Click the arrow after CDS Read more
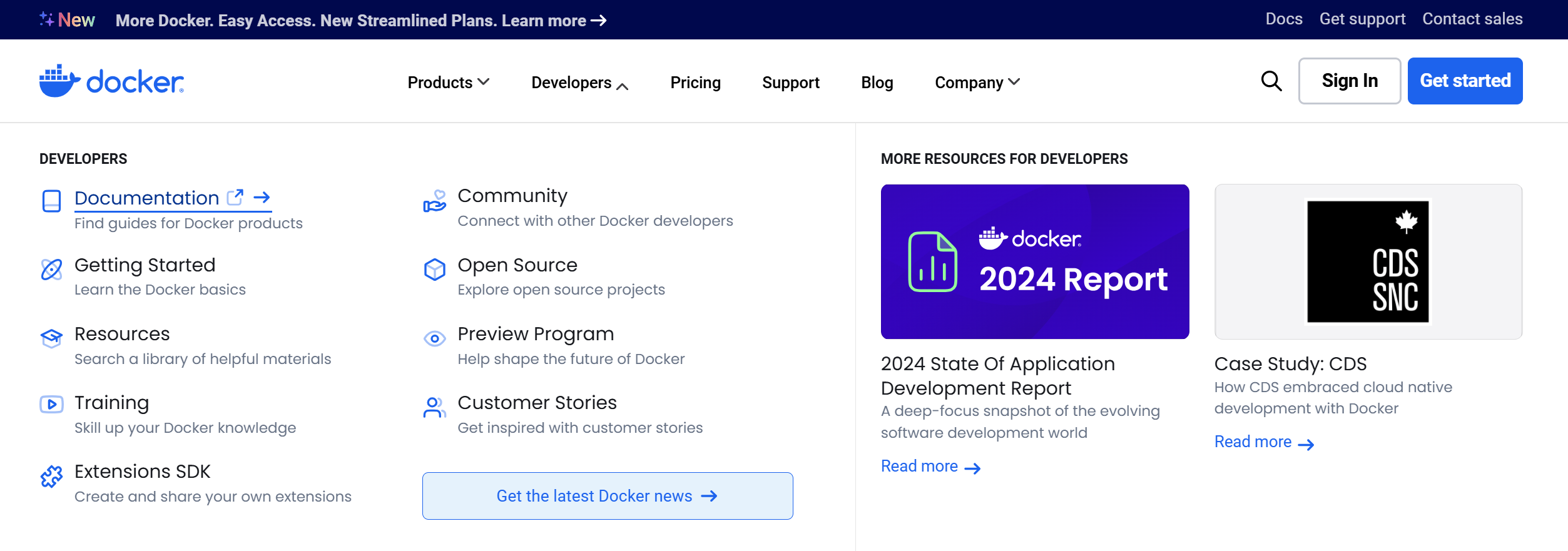1568x551 pixels. click(1306, 444)
